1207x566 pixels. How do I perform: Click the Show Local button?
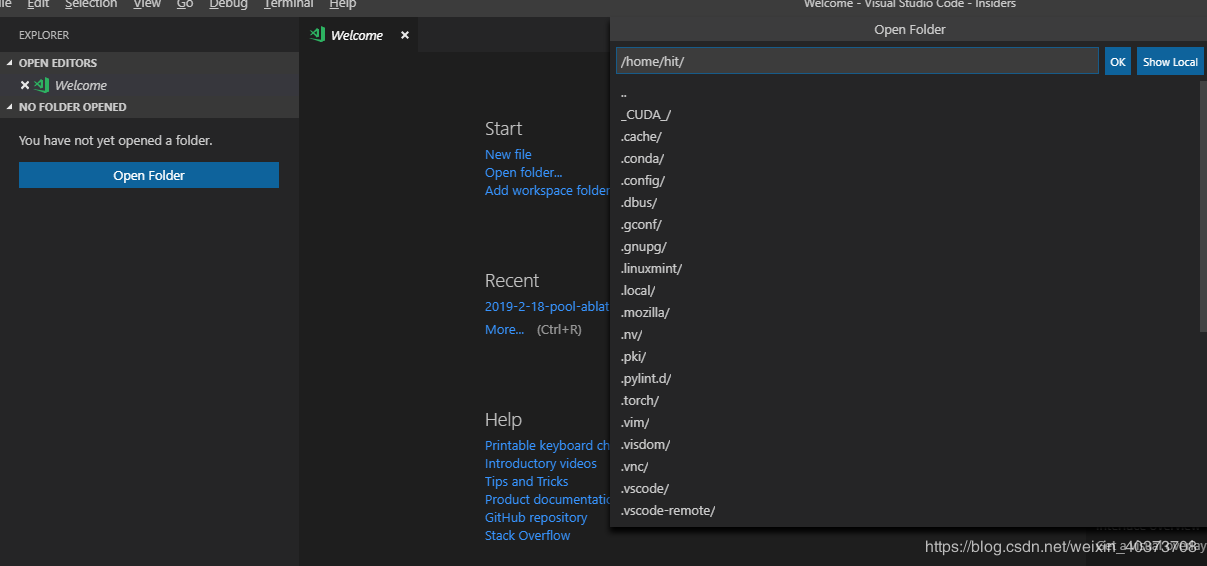pyautogui.click(x=1169, y=62)
